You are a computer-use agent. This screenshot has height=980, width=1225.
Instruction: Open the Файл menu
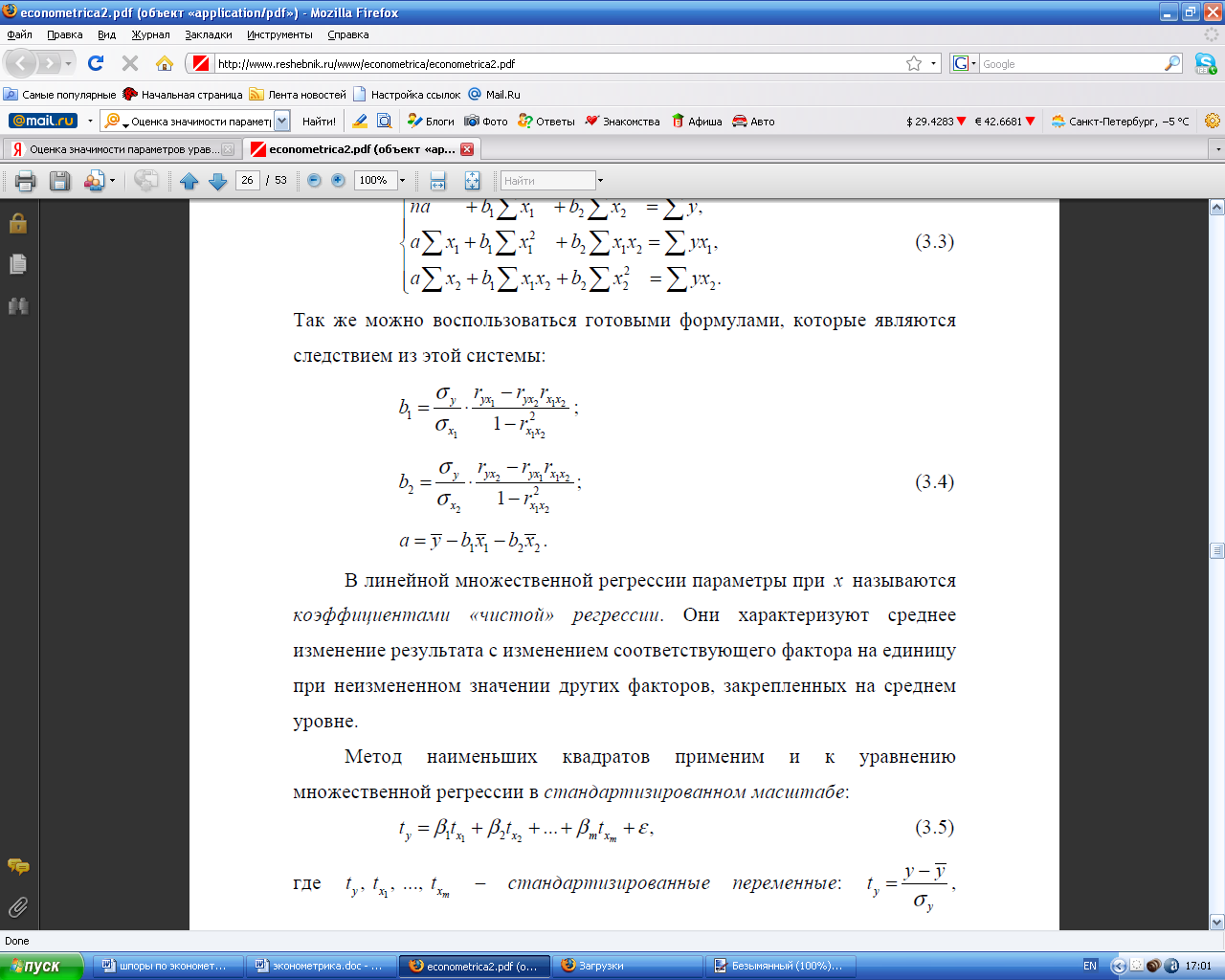[x=19, y=34]
